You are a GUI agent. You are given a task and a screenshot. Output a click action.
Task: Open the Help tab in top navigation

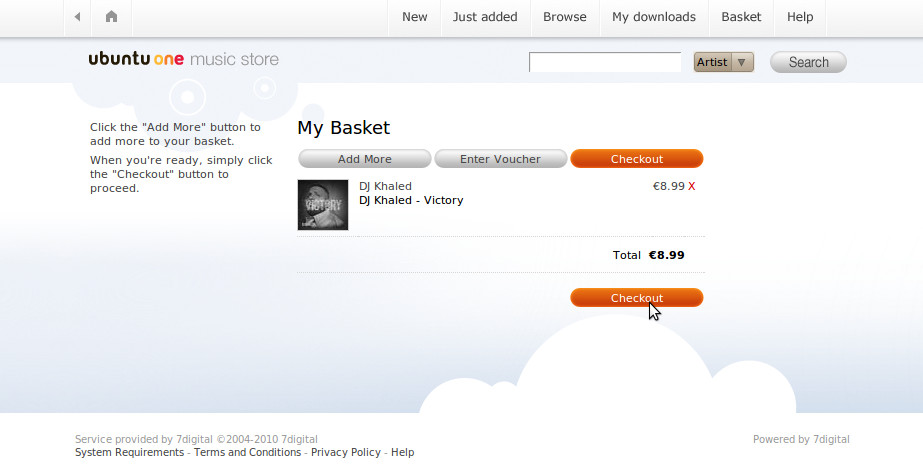coord(800,17)
